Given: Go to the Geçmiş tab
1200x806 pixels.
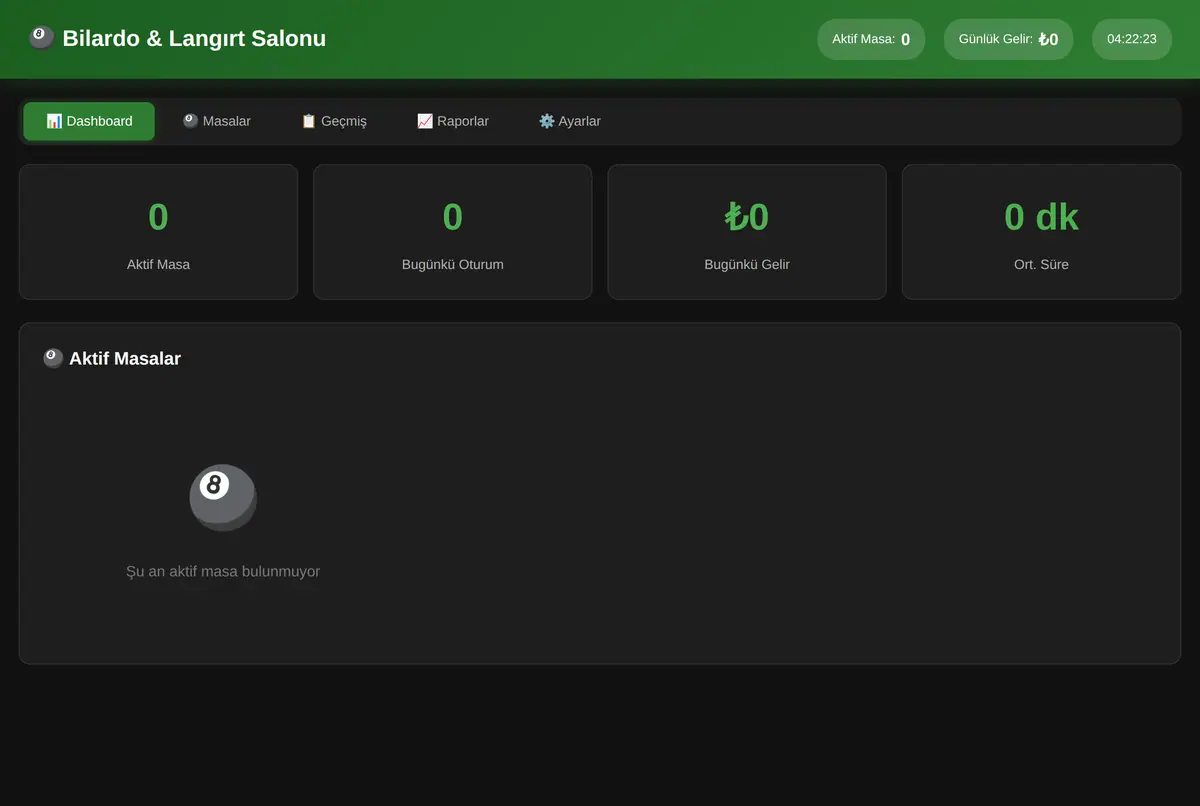Looking at the screenshot, I should click(x=334, y=121).
